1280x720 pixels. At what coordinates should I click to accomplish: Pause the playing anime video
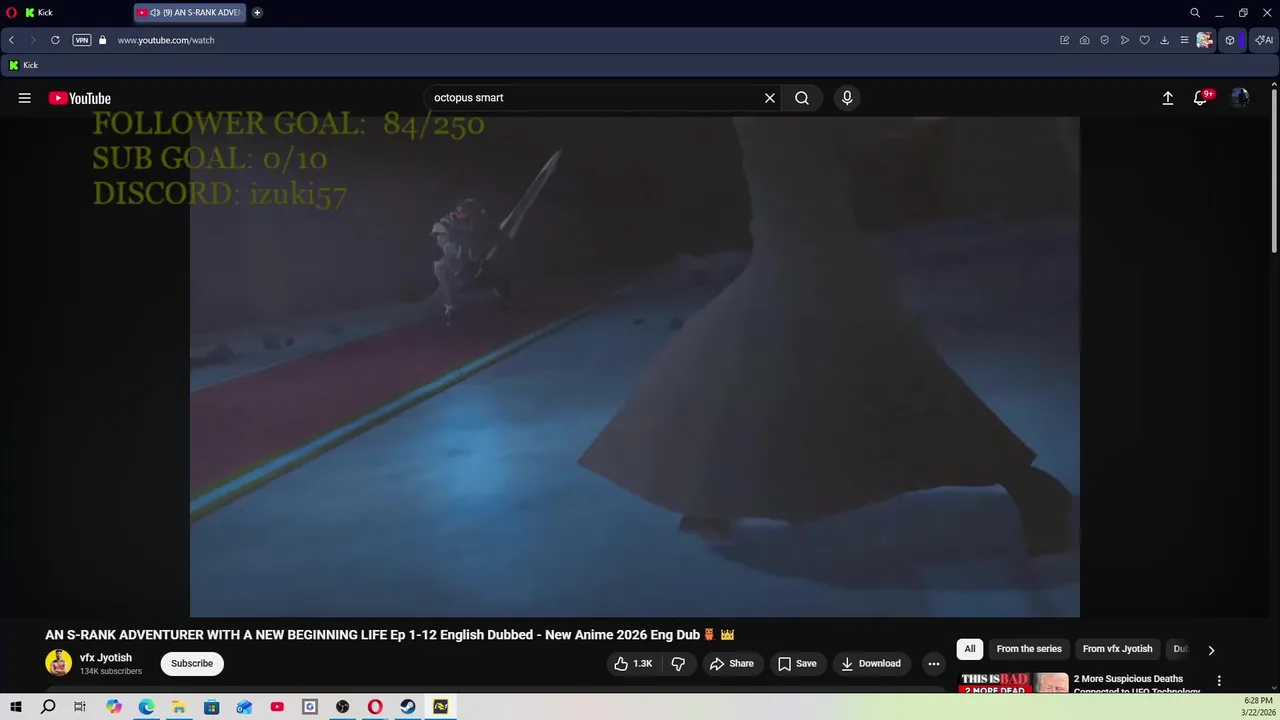(635, 367)
